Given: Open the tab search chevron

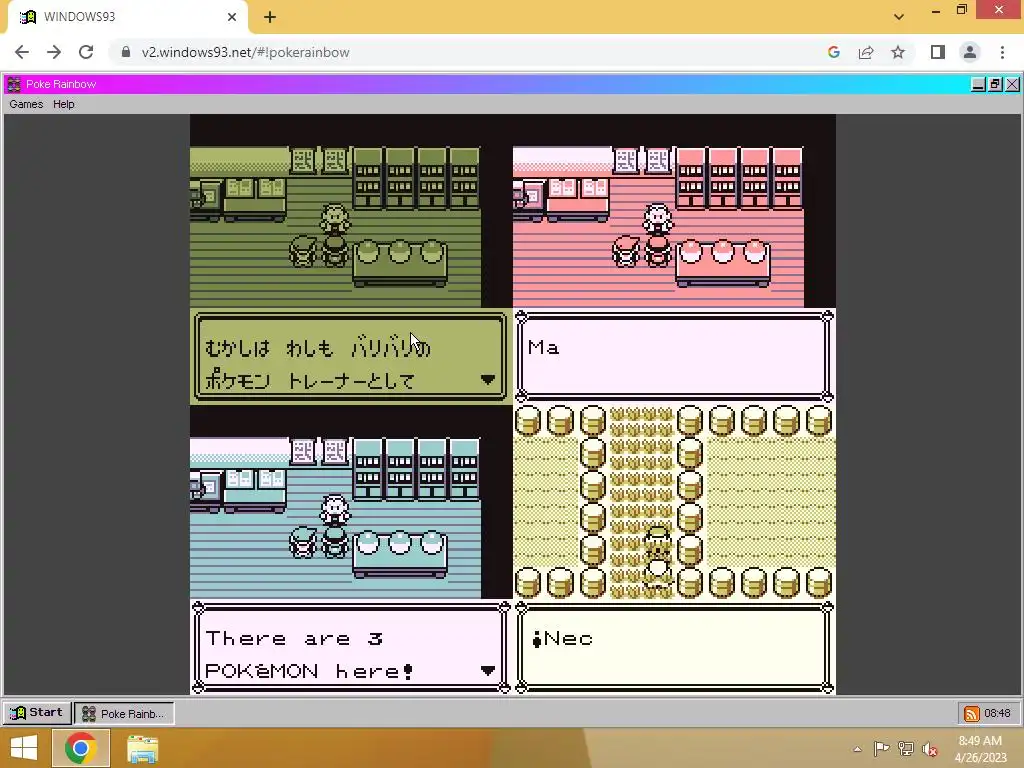Looking at the screenshot, I should [x=899, y=17].
